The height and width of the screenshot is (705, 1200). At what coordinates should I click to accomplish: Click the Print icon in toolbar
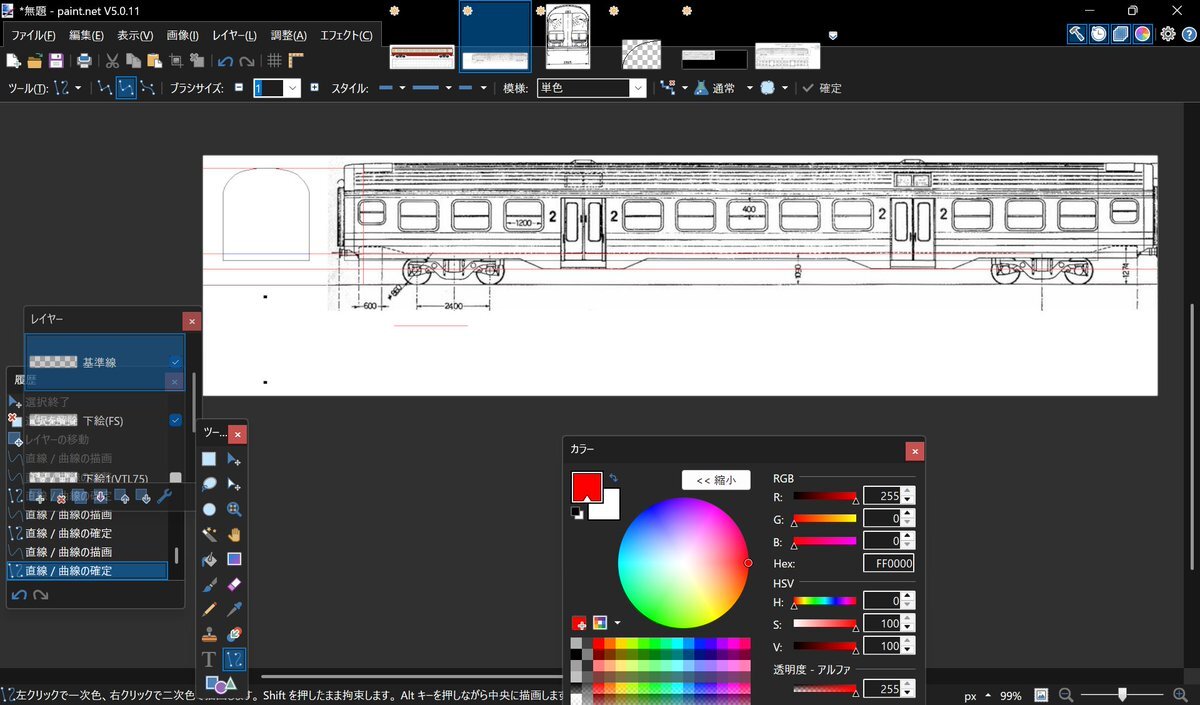tap(85, 61)
